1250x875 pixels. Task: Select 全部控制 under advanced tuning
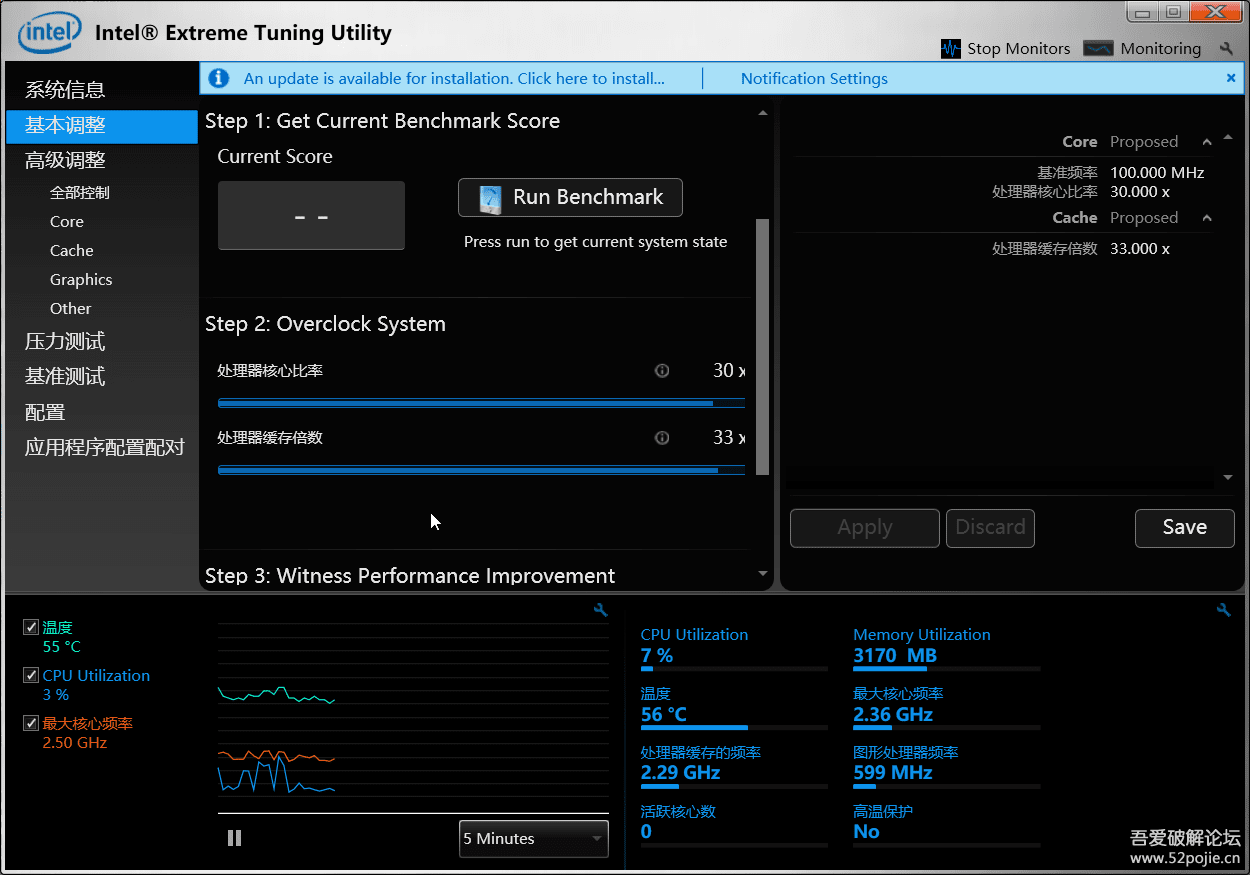80,193
